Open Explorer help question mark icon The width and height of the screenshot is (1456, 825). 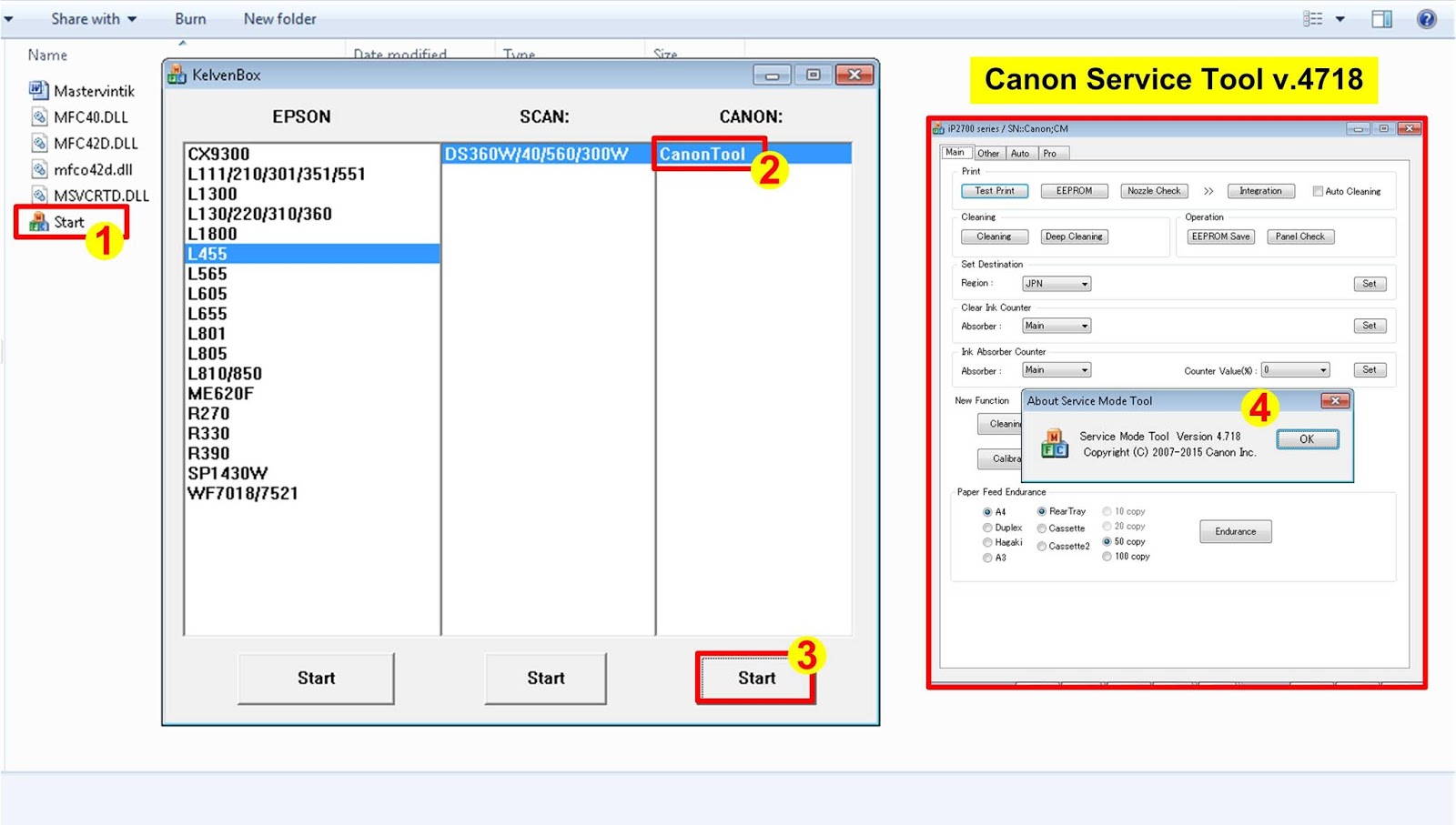click(x=1426, y=18)
